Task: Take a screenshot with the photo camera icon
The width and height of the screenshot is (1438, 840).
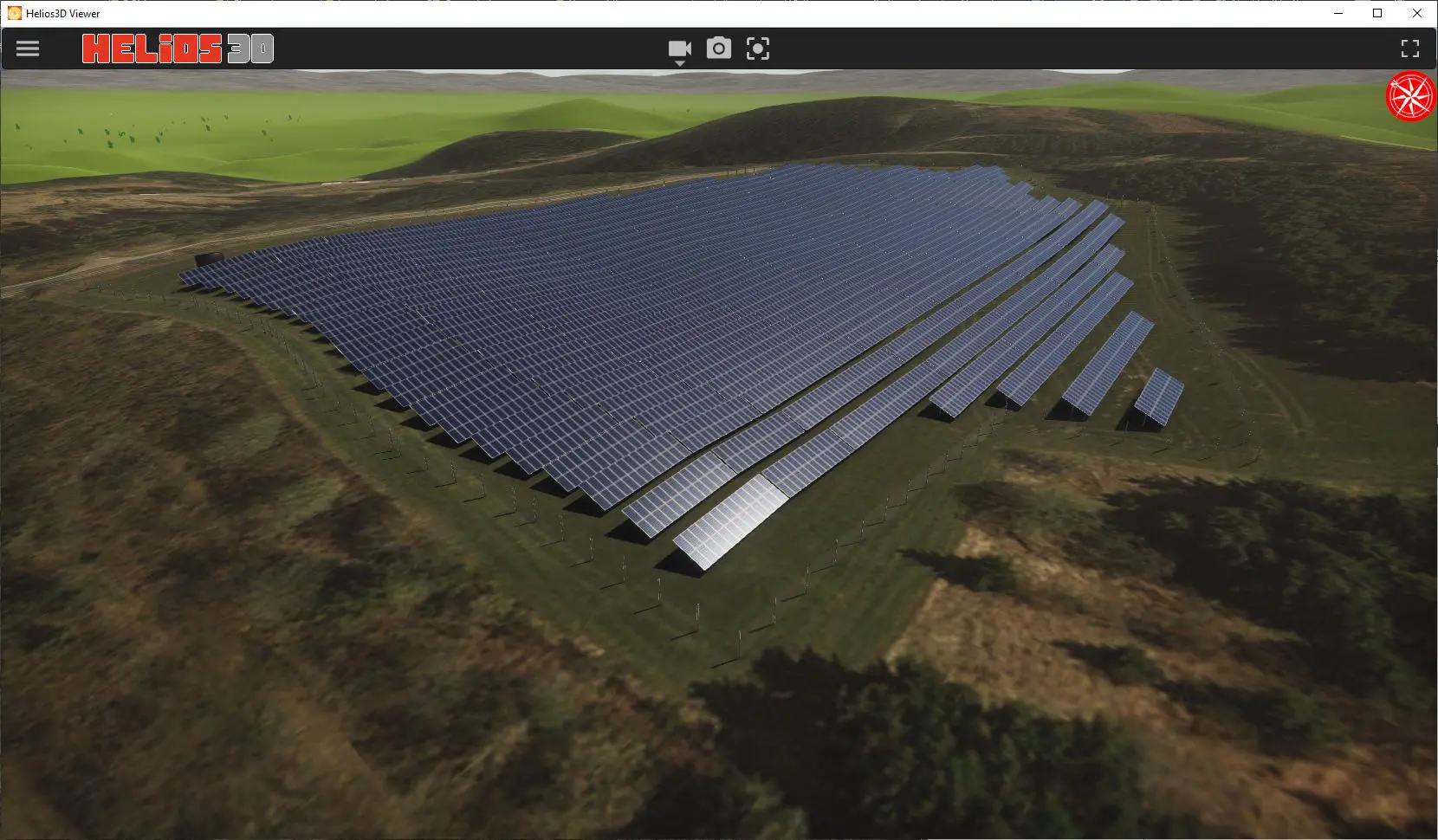Action: coord(718,48)
